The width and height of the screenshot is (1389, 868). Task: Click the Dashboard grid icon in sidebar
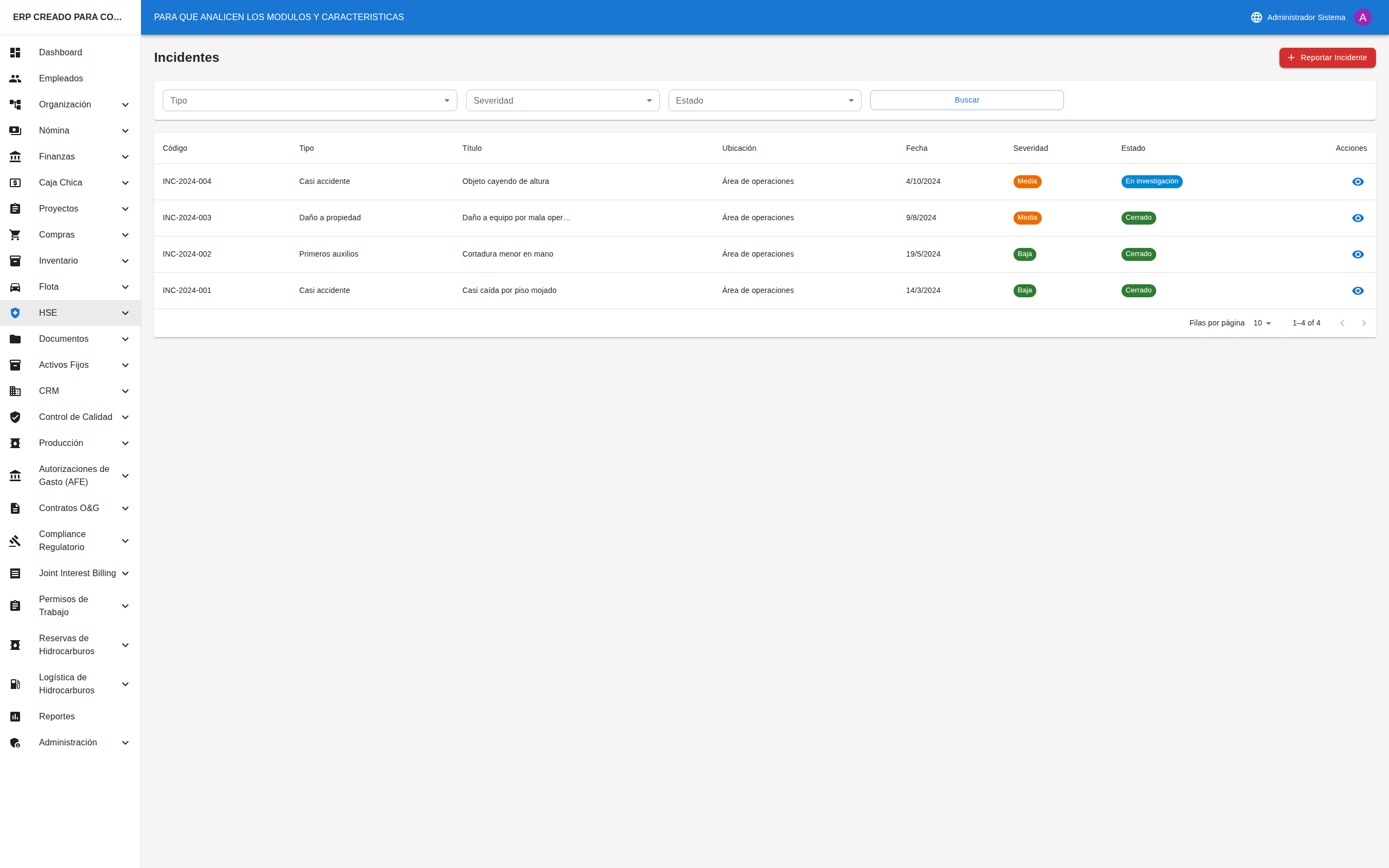point(16,52)
